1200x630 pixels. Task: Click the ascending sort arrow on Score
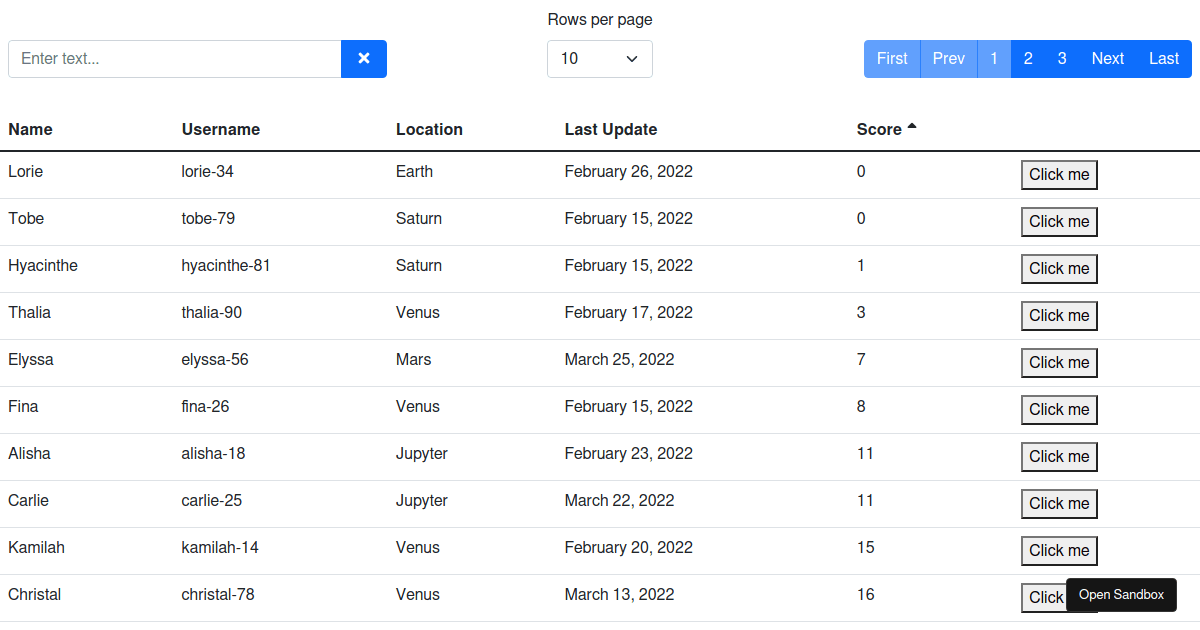click(911, 126)
